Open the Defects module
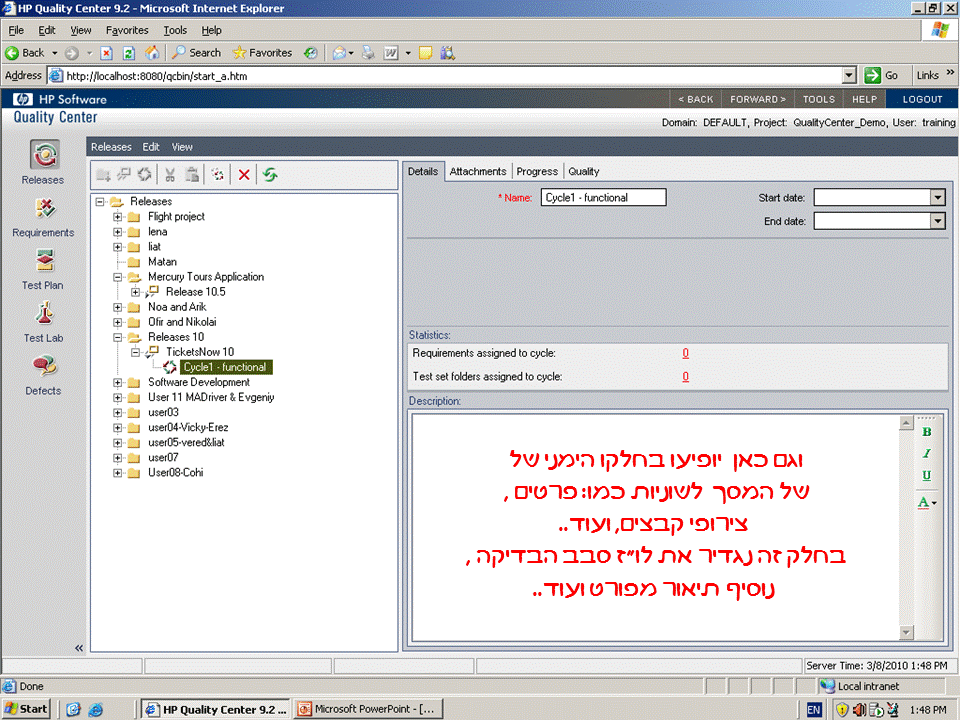The image size is (960, 720). [43, 374]
